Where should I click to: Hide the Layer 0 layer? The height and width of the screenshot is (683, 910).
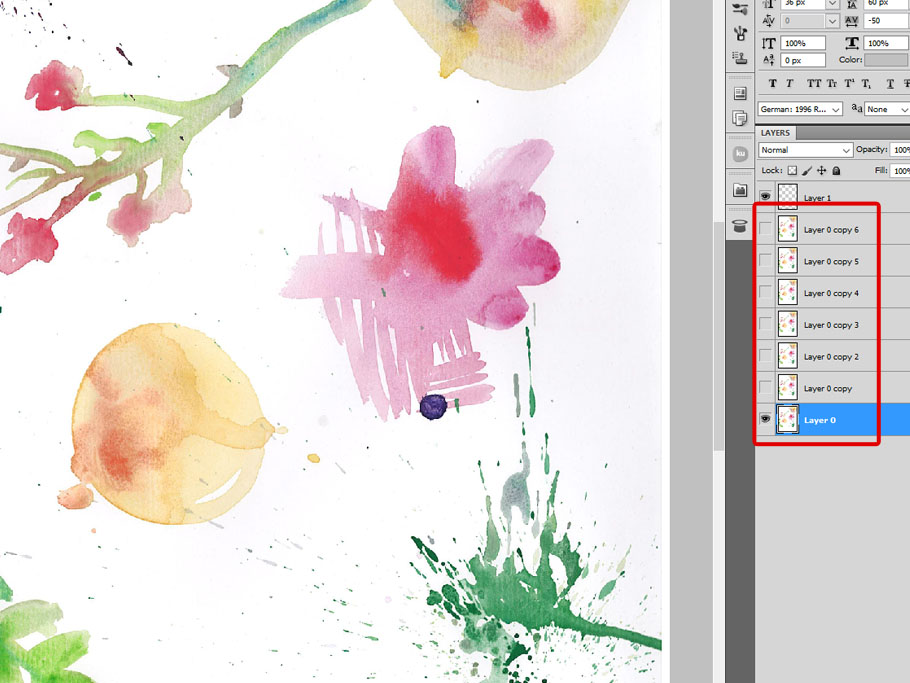pyautogui.click(x=765, y=419)
